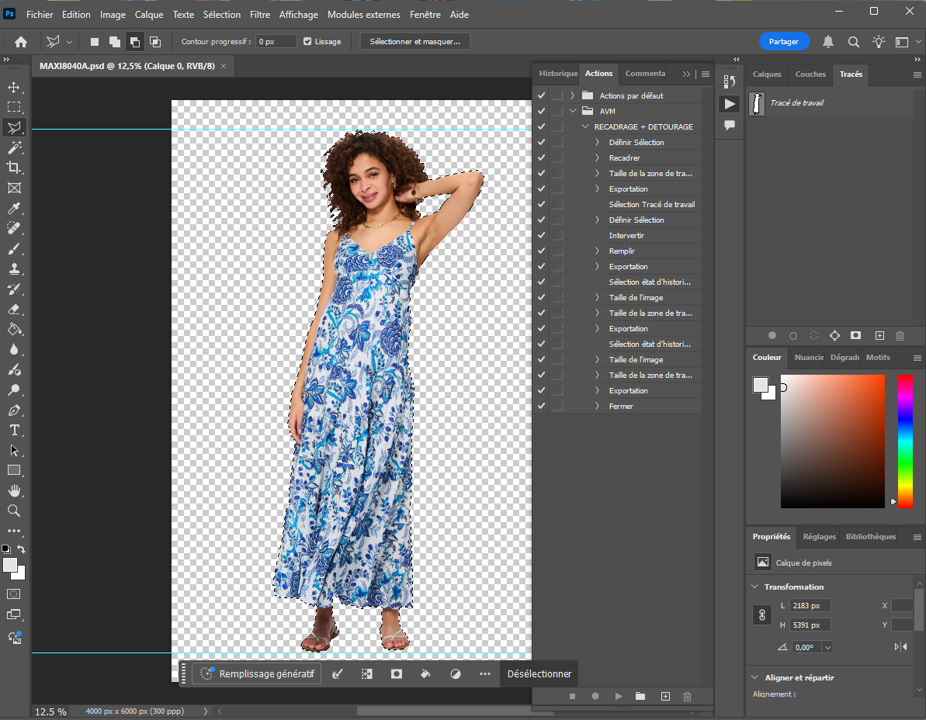926x720 pixels.
Task: Toggle the Lissage checkbox
Action: click(x=308, y=42)
